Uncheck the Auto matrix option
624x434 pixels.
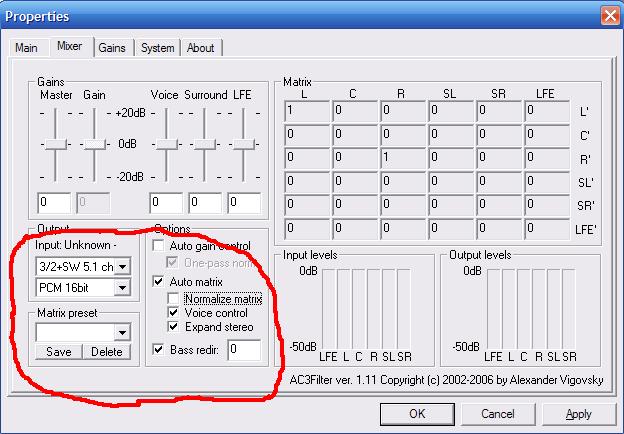158,282
